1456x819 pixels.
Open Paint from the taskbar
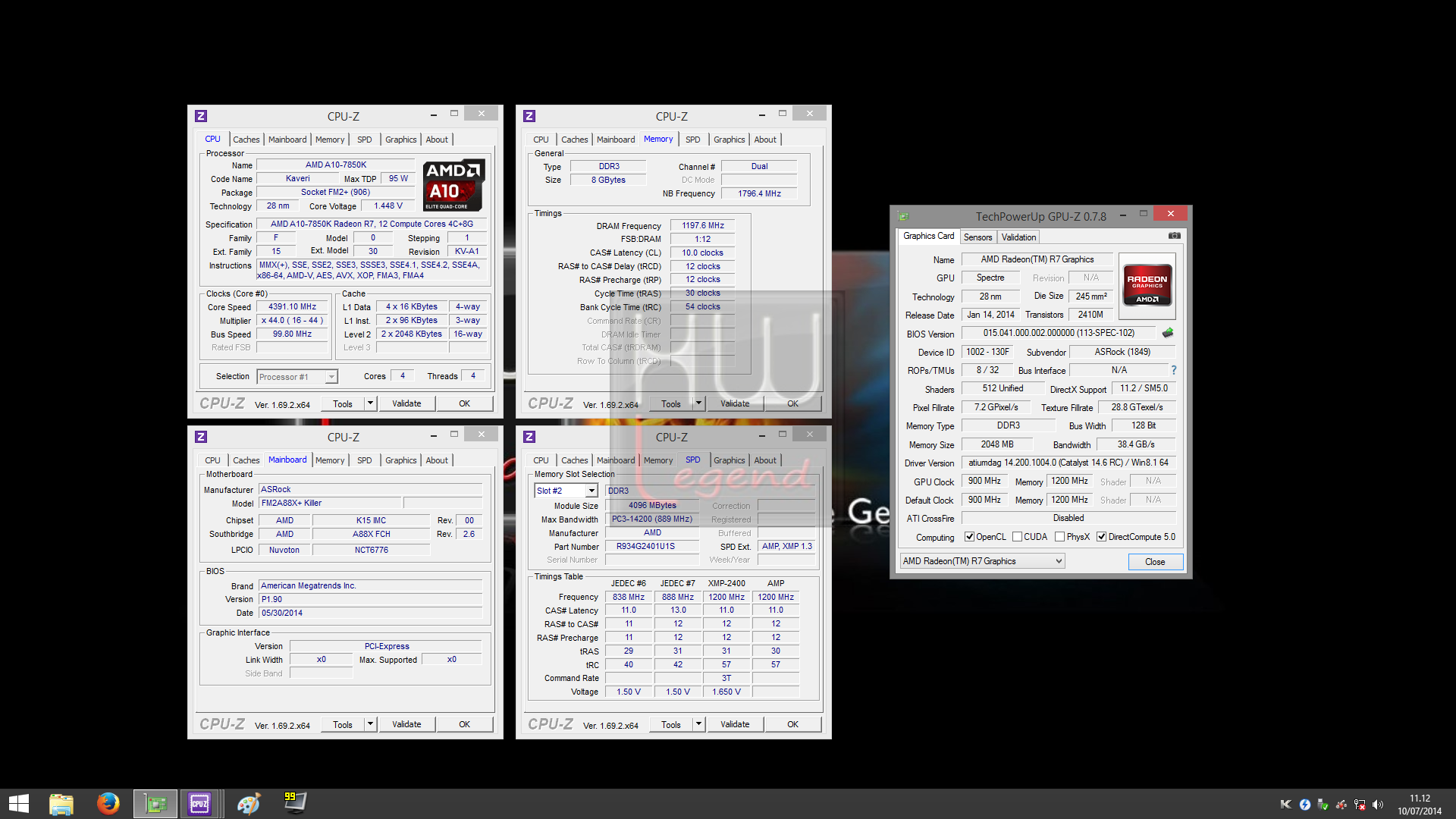(x=248, y=804)
